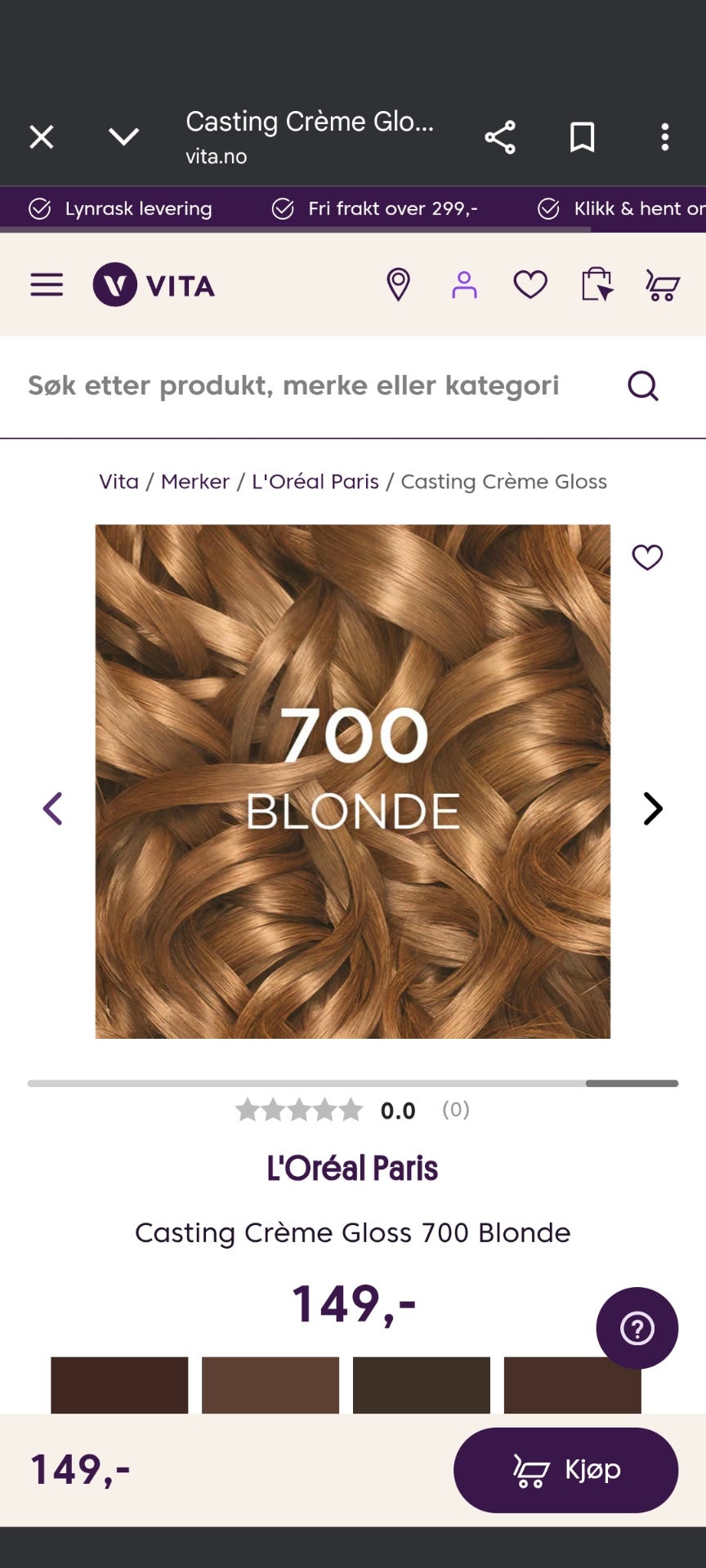Image resolution: width=706 pixels, height=1568 pixels.
Task: Bookmark this page in the browser
Action: click(583, 137)
